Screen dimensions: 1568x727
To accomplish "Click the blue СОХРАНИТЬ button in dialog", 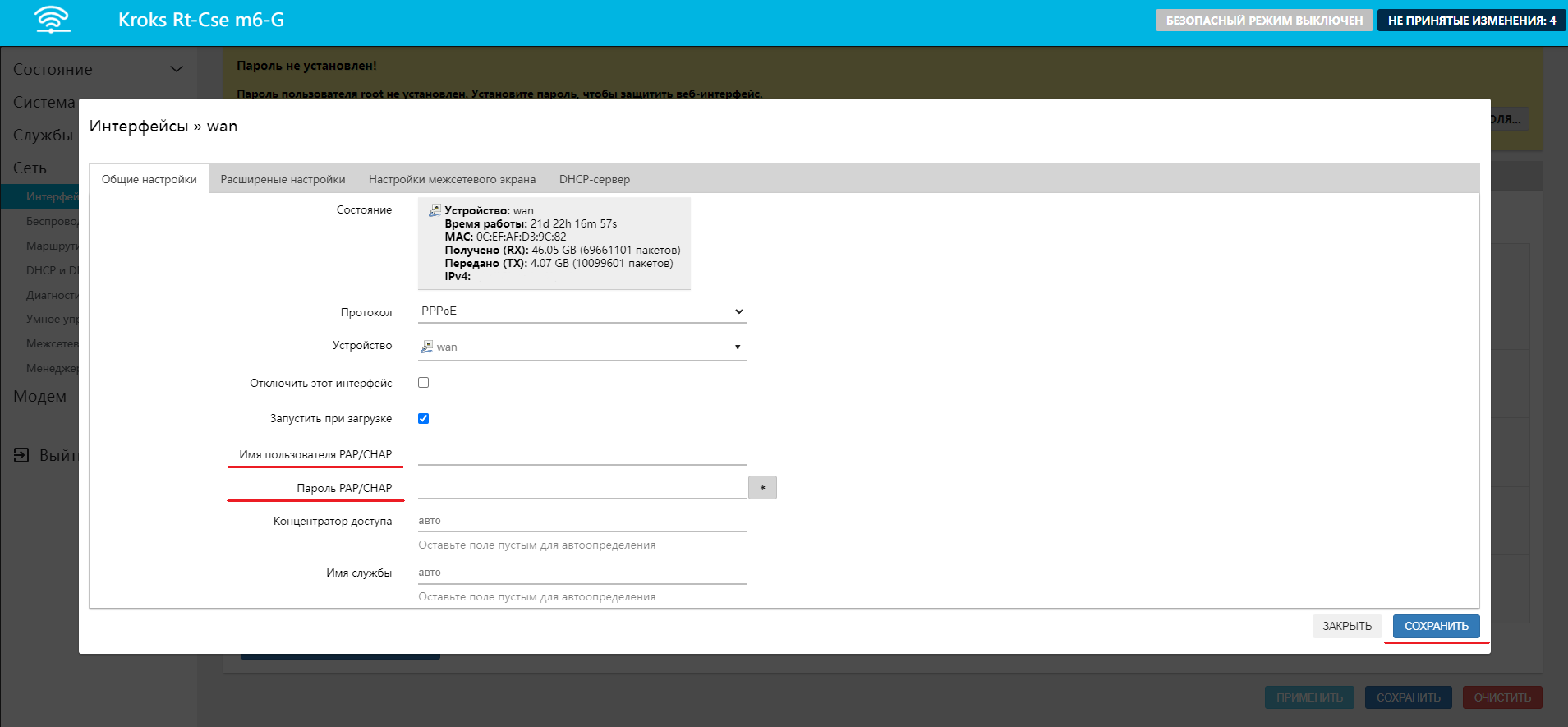I will tap(1437, 626).
